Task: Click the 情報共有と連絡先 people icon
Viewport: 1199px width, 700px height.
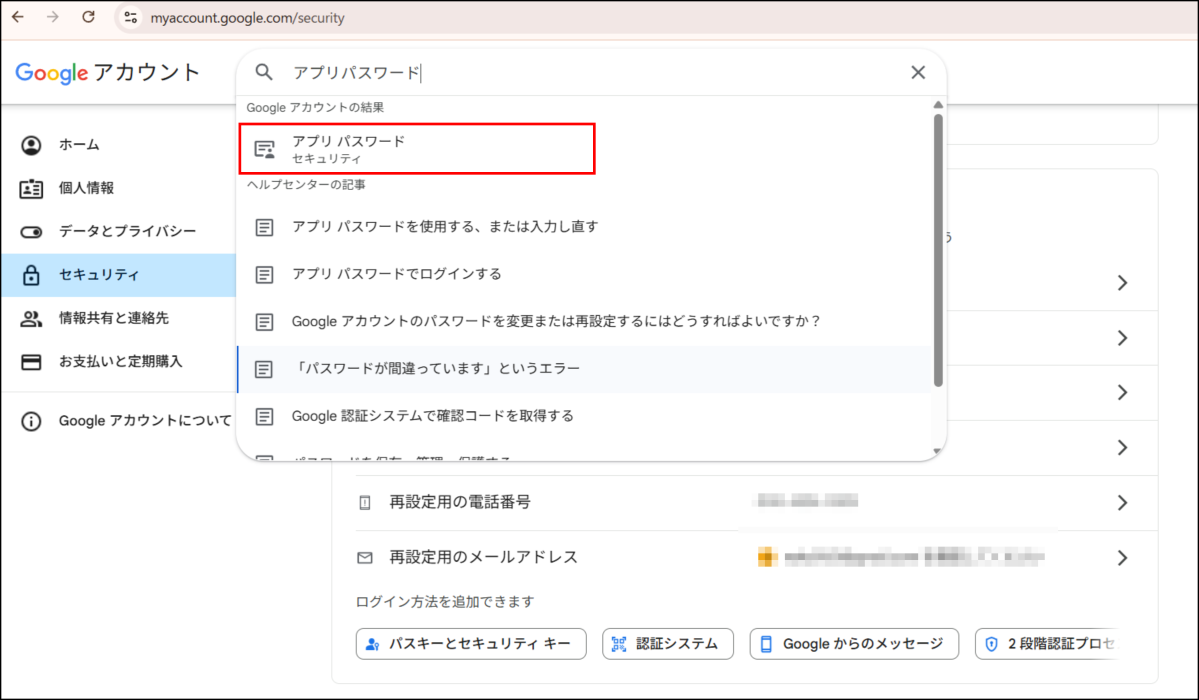Action: point(31,319)
